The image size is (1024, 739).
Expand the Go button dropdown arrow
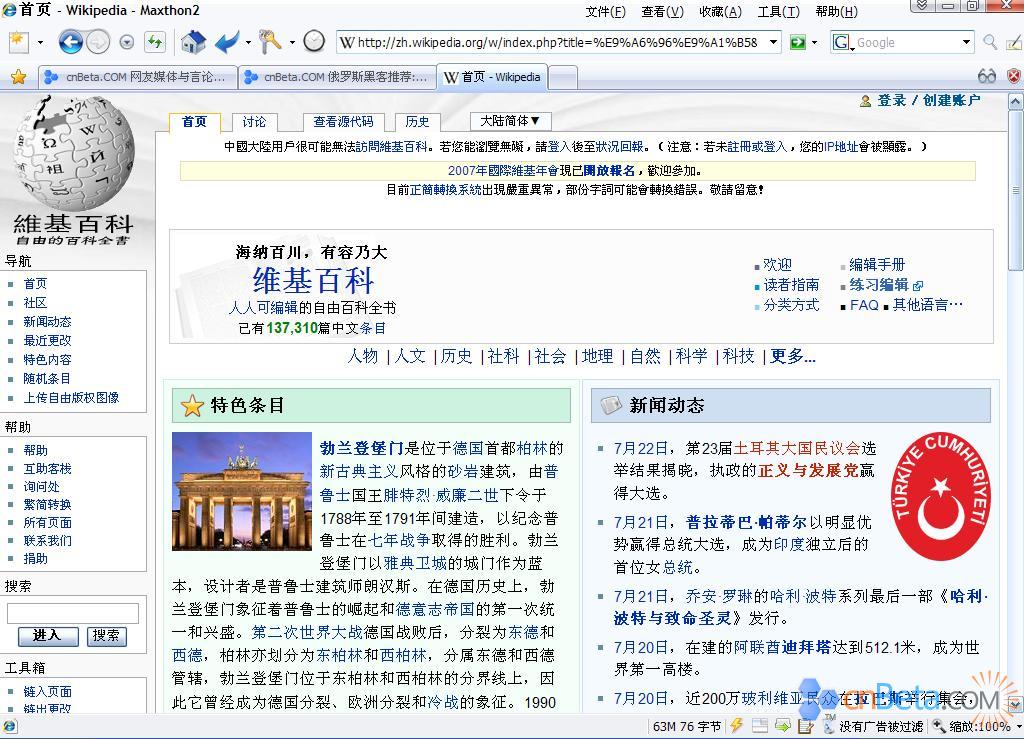(814, 43)
